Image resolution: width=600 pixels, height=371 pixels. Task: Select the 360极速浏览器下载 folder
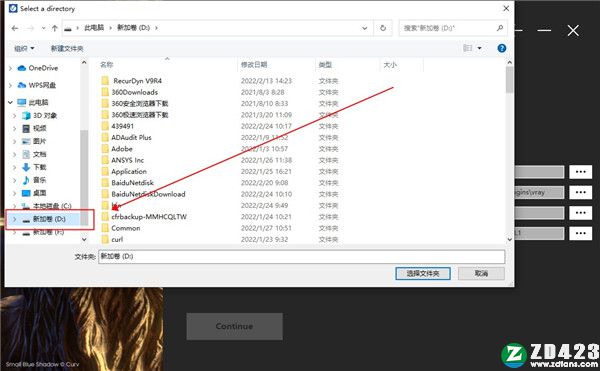(x=139, y=115)
